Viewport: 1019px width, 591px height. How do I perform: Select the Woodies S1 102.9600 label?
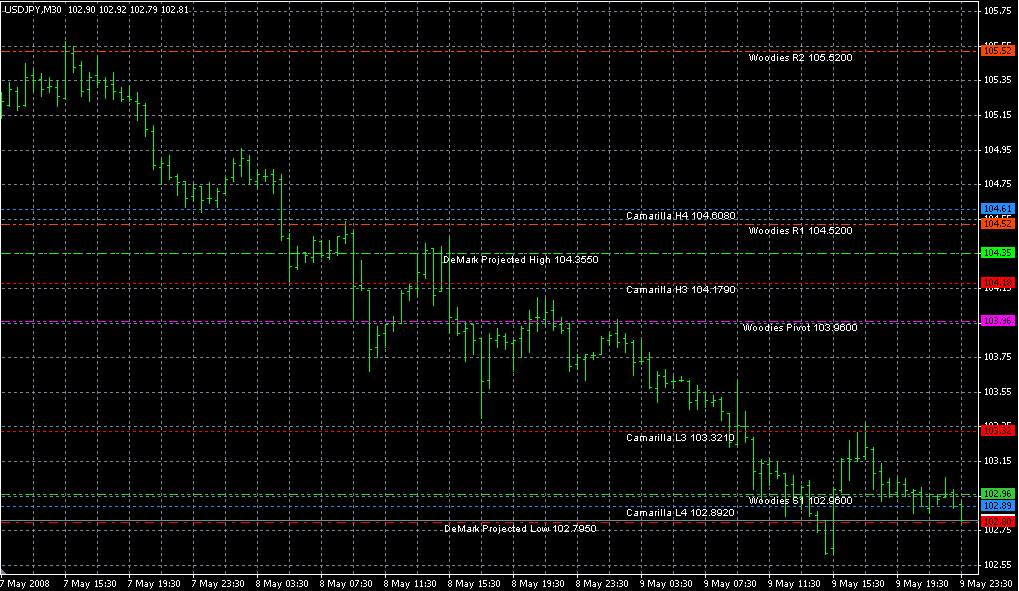[x=800, y=500]
